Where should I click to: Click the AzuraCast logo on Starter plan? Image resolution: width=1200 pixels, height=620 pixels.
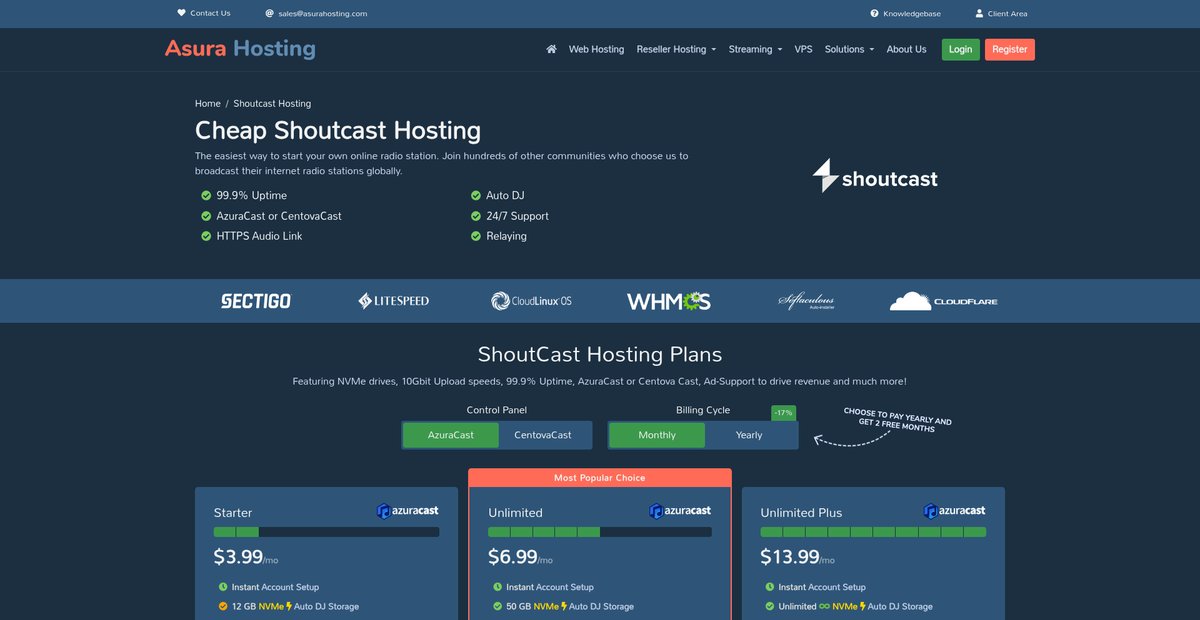click(407, 511)
